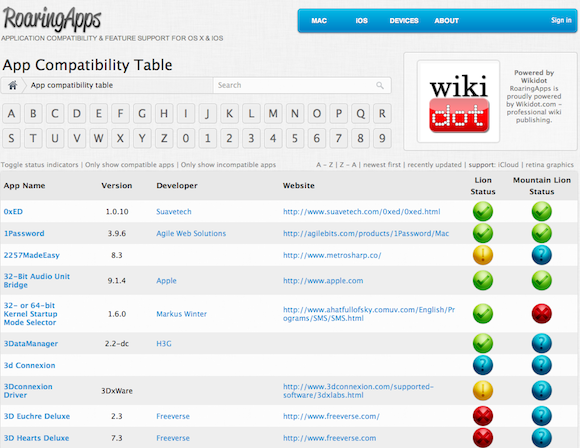The height and width of the screenshot is (448, 580).
Task: Click in the Search field
Action: click(302, 85)
